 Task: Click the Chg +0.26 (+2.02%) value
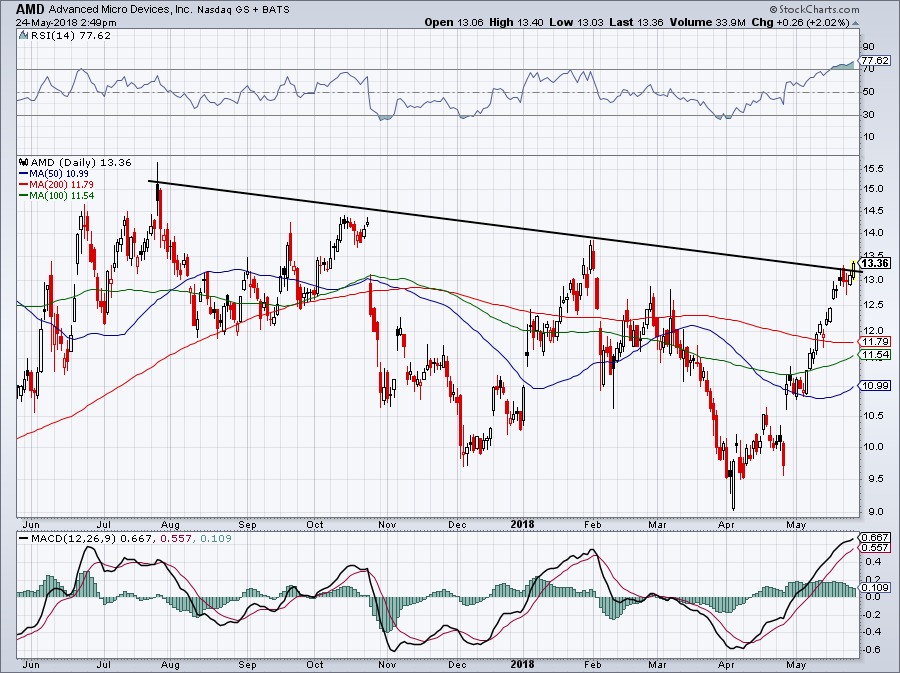click(800, 22)
